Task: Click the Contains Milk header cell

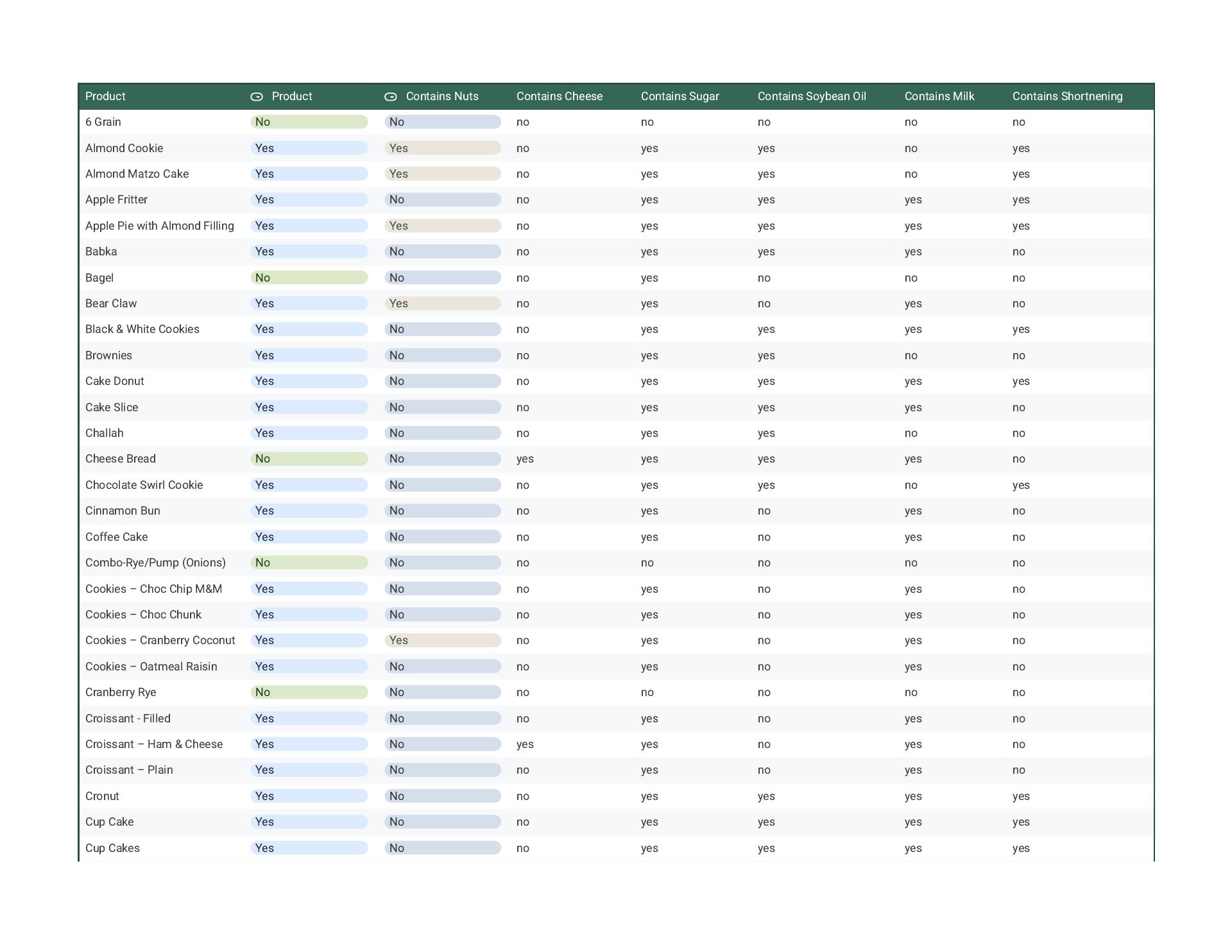Action: point(939,96)
